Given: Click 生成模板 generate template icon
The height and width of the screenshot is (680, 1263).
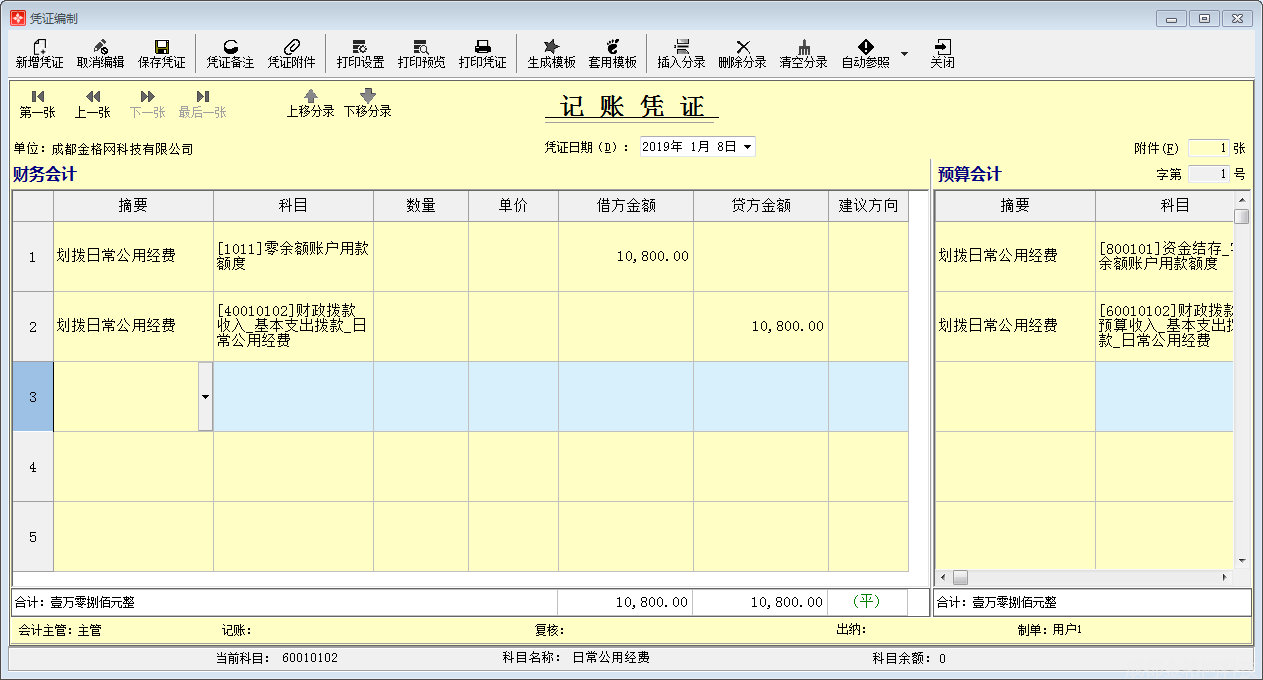Looking at the screenshot, I should pos(551,47).
